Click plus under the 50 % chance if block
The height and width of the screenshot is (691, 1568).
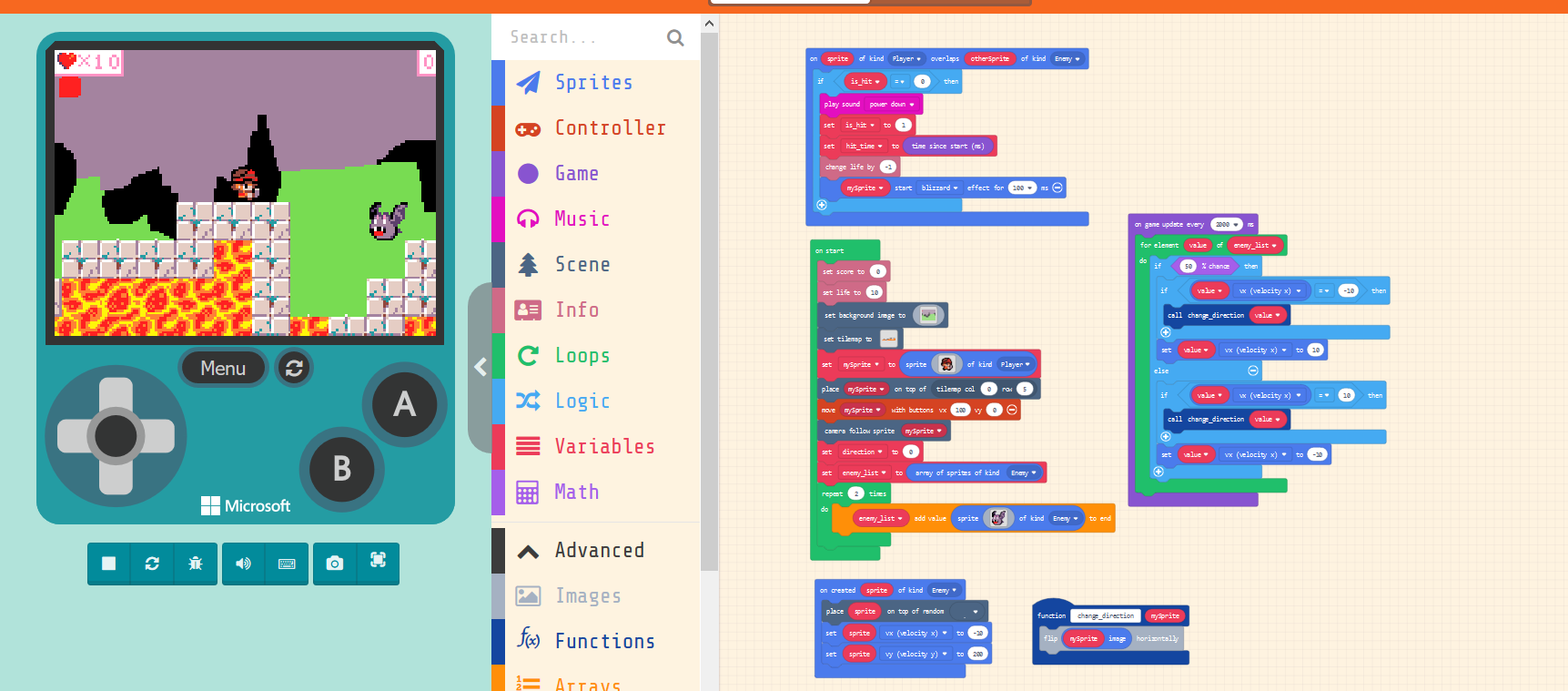pyautogui.click(x=1158, y=472)
